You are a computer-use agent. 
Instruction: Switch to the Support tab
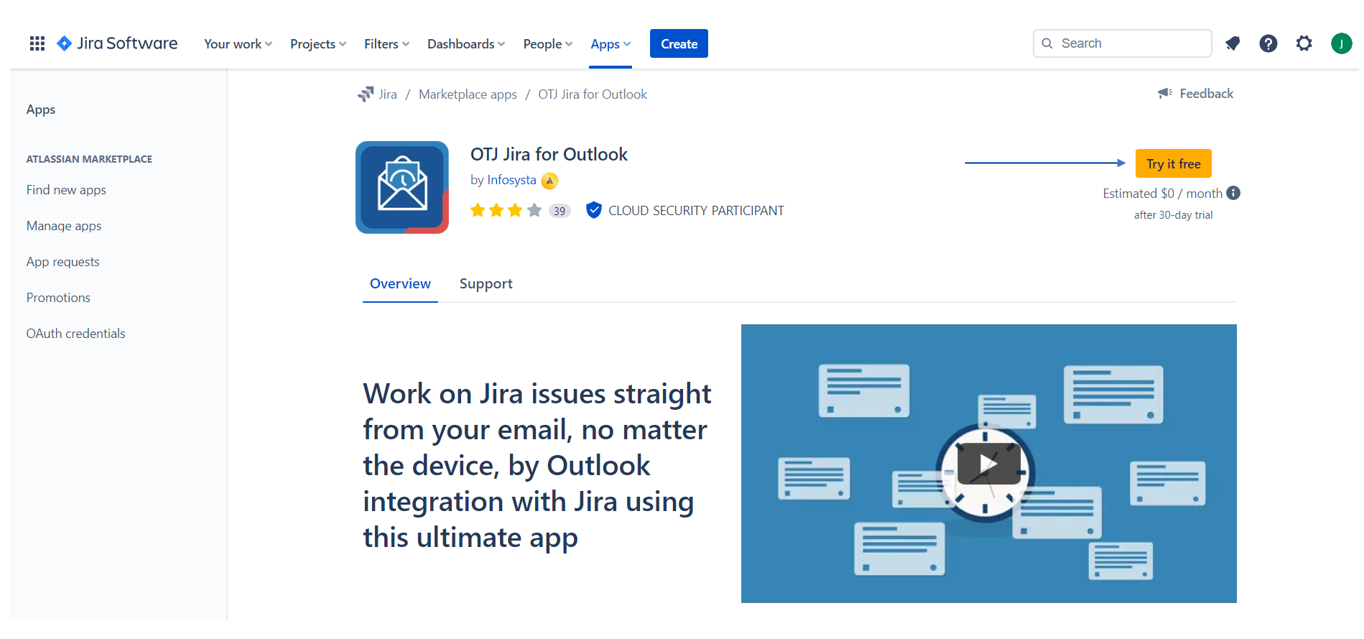click(x=486, y=284)
